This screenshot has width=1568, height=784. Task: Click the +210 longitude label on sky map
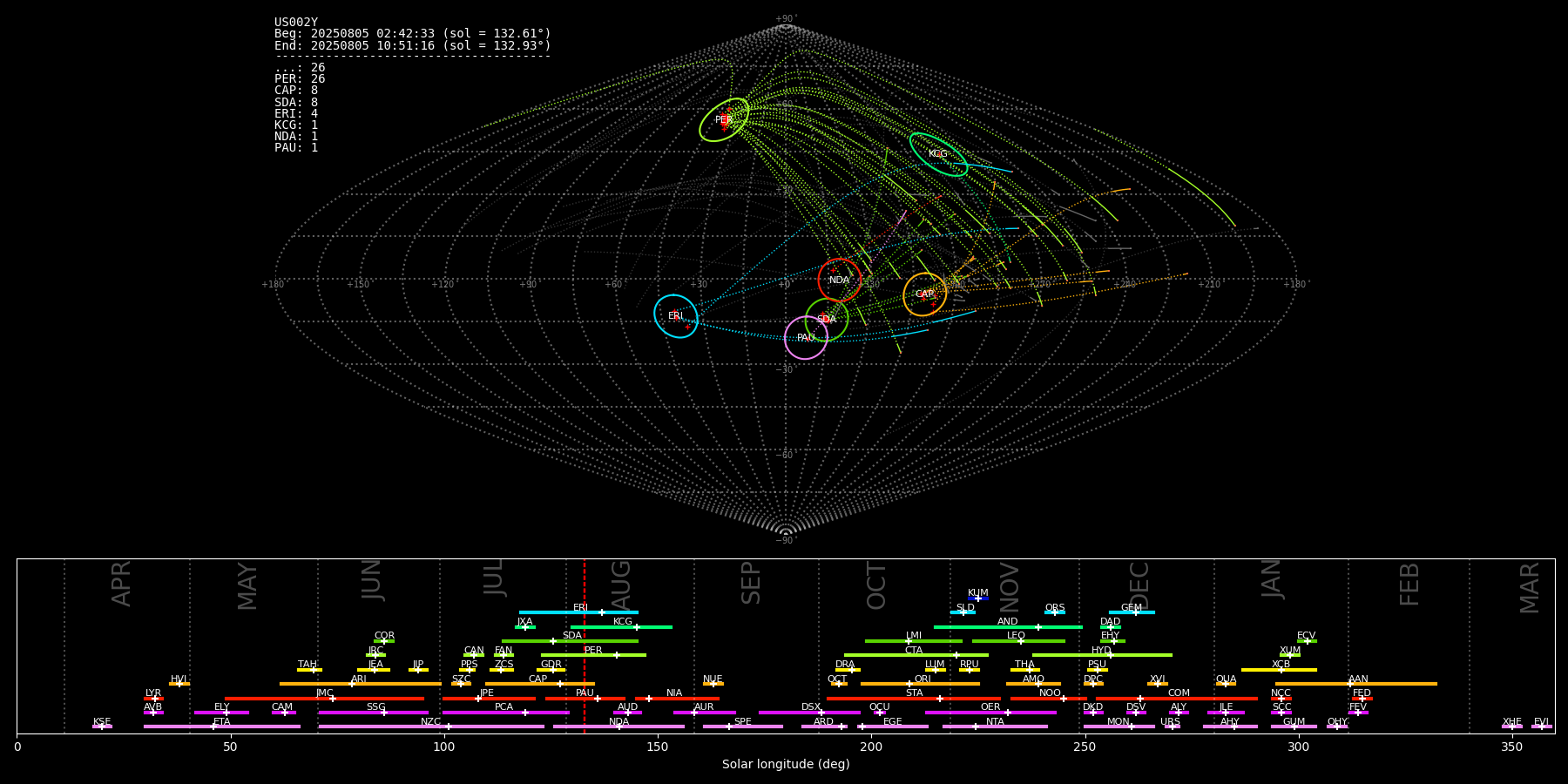(x=1209, y=285)
